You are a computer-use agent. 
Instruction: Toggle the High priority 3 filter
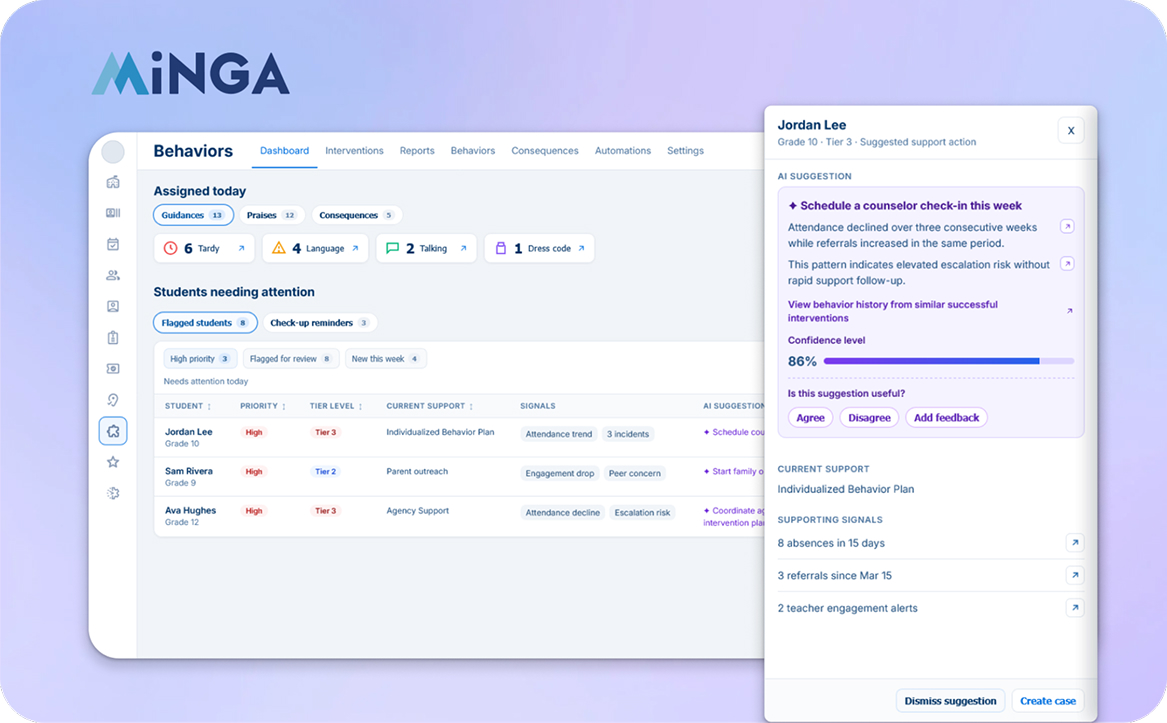(200, 359)
